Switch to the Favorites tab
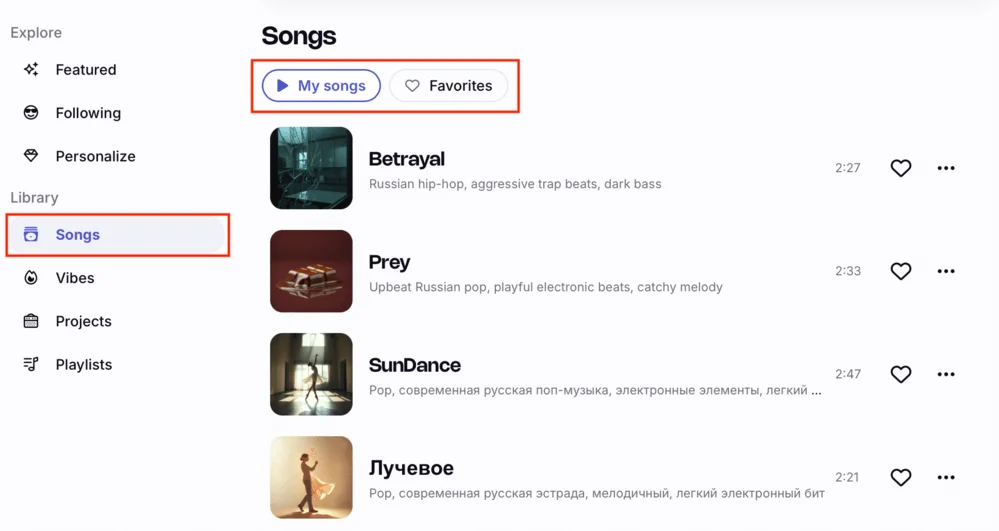 click(448, 86)
